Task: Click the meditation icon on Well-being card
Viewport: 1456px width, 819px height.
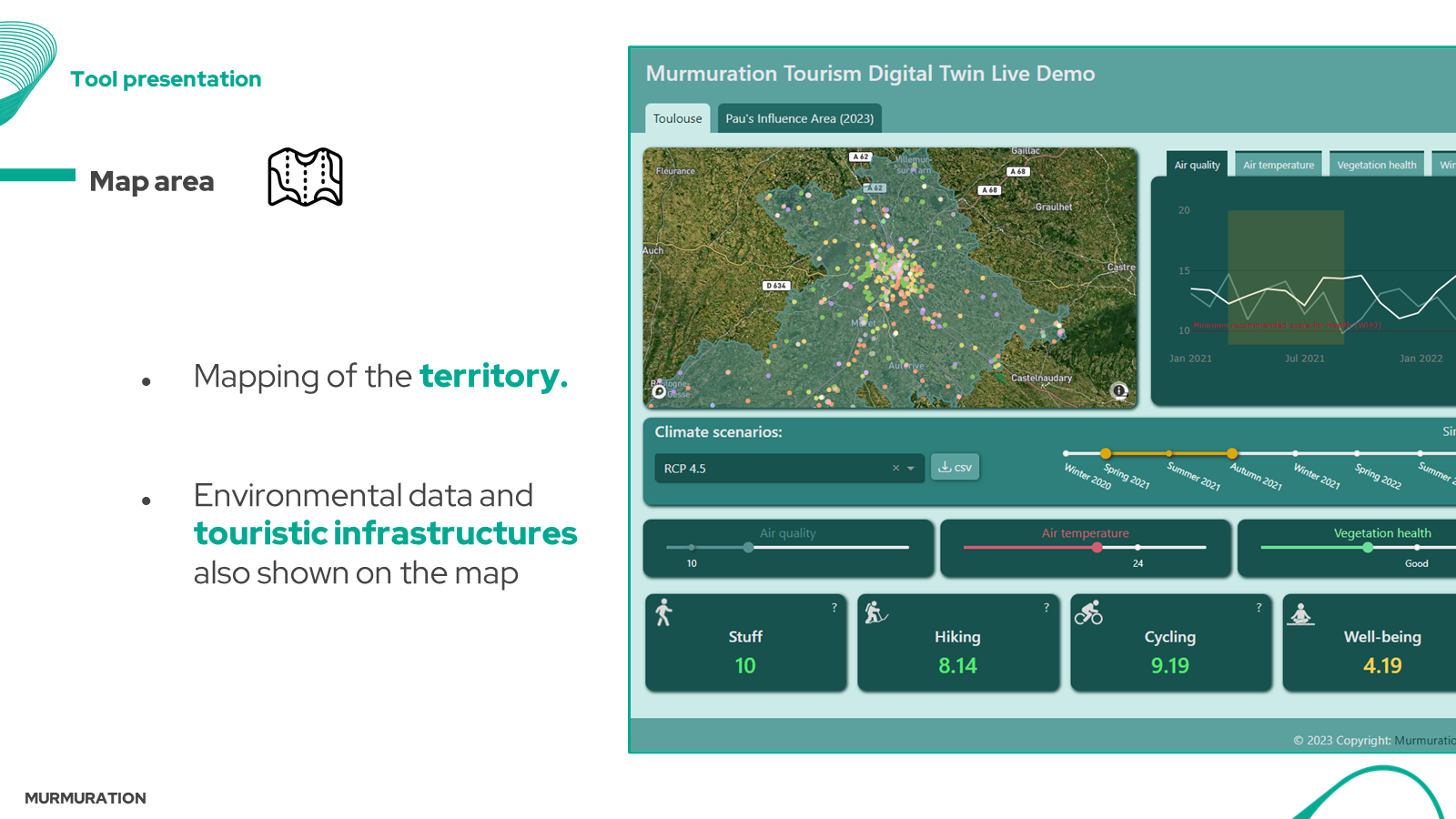Action: point(1300,614)
